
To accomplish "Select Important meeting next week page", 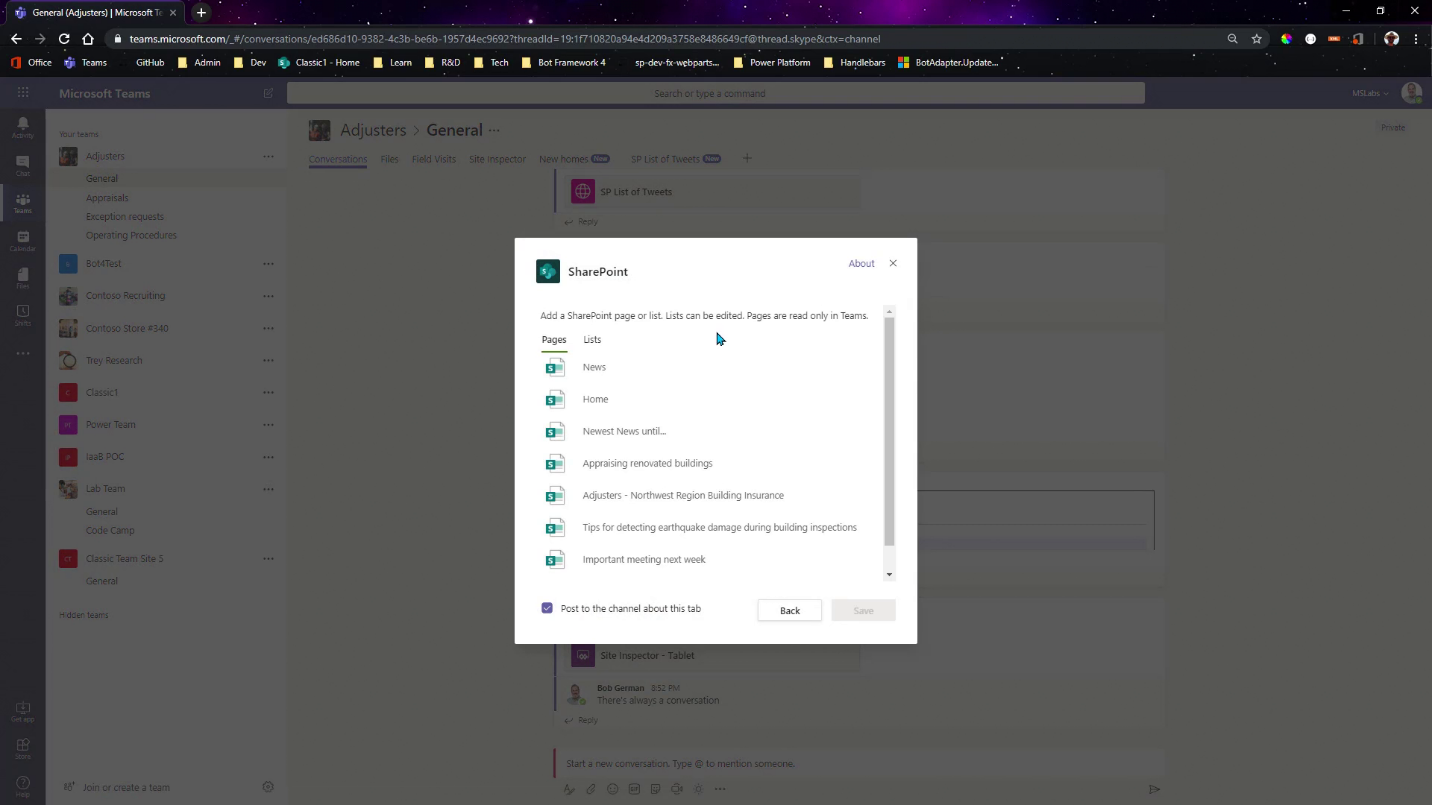I will coord(644,559).
